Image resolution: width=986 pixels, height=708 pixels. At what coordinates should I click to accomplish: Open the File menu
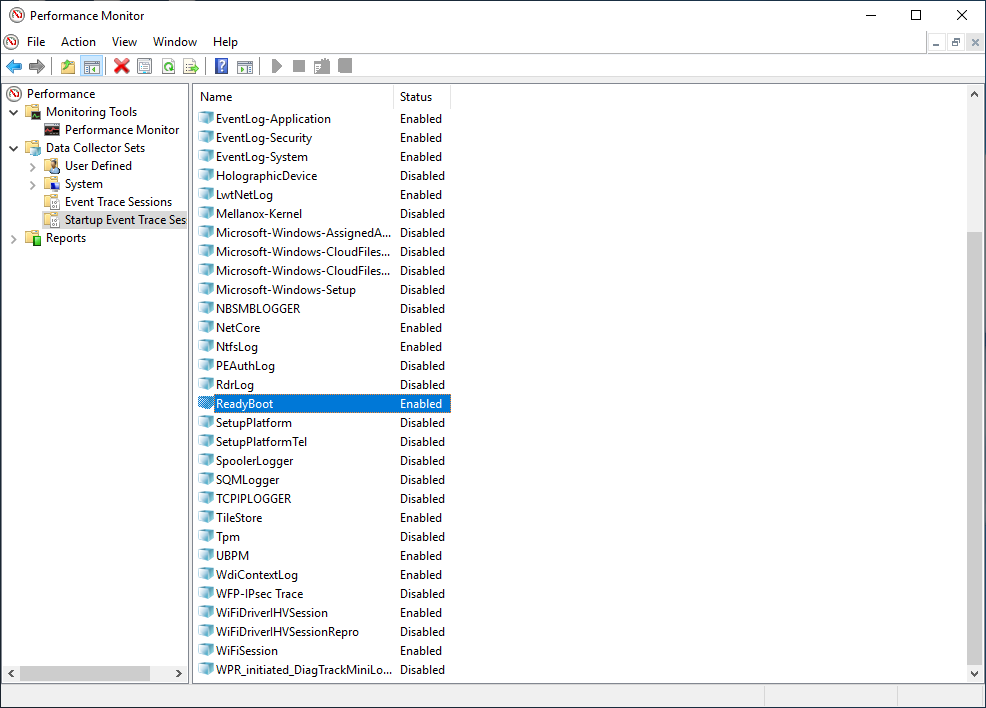point(36,41)
